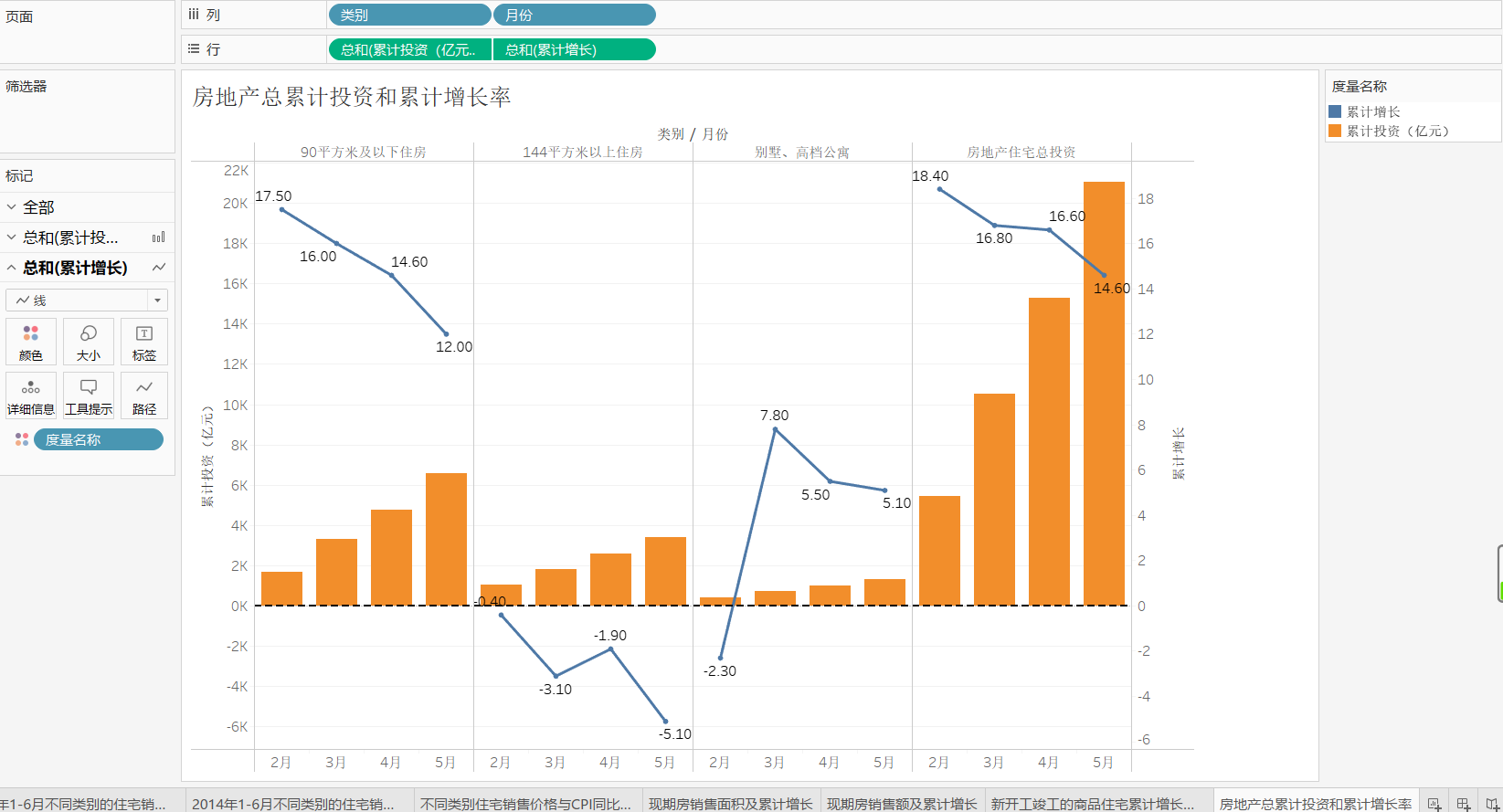Viewport: 1503px width, 812px height.
Task: Click the 5月 bar in 90平方米及以下住房 pane
Action: [x=446, y=539]
